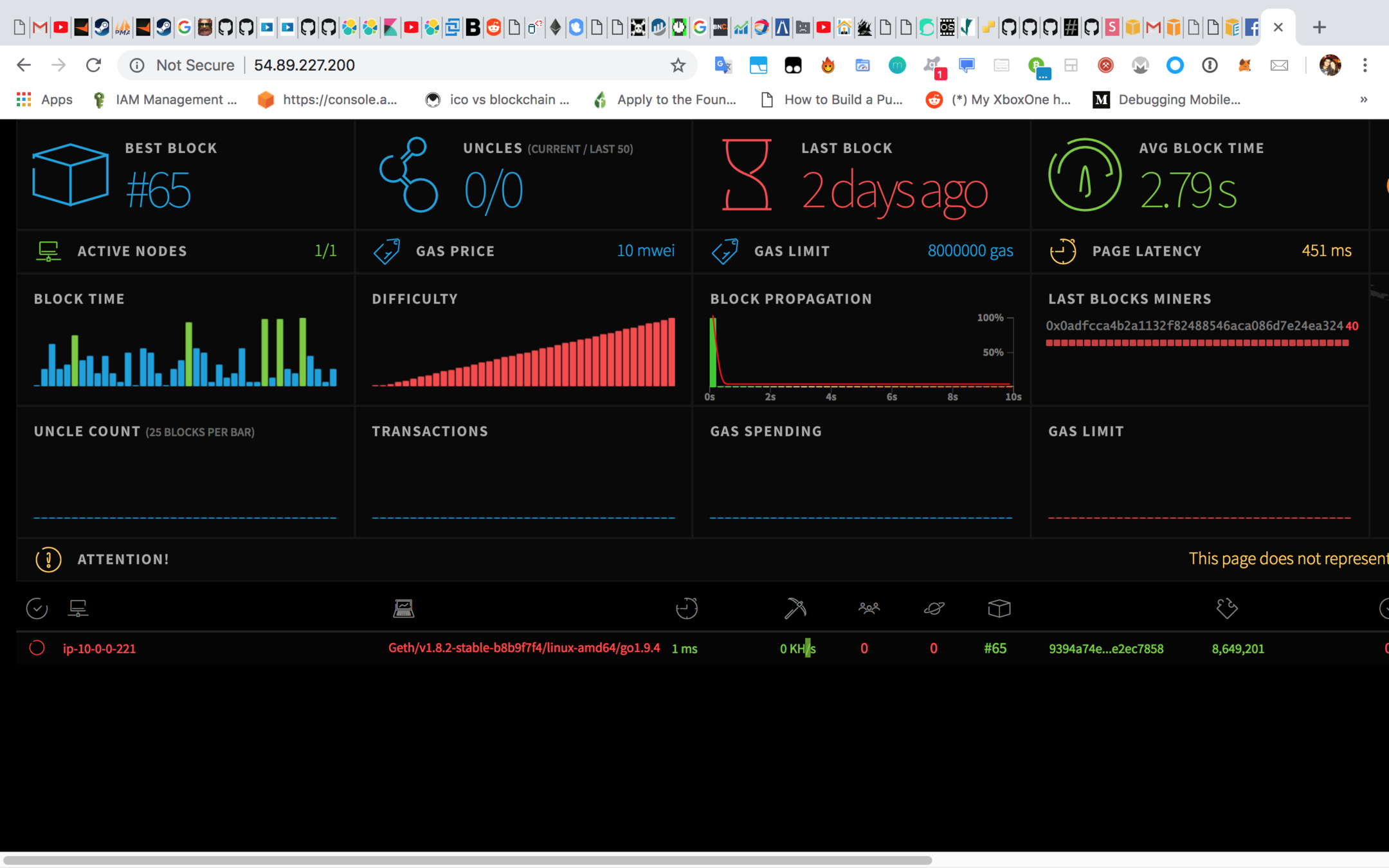Viewport: 1389px width, 868px height.
Task: Sort by node type laptop icon
Action: (x=403, y=608)
